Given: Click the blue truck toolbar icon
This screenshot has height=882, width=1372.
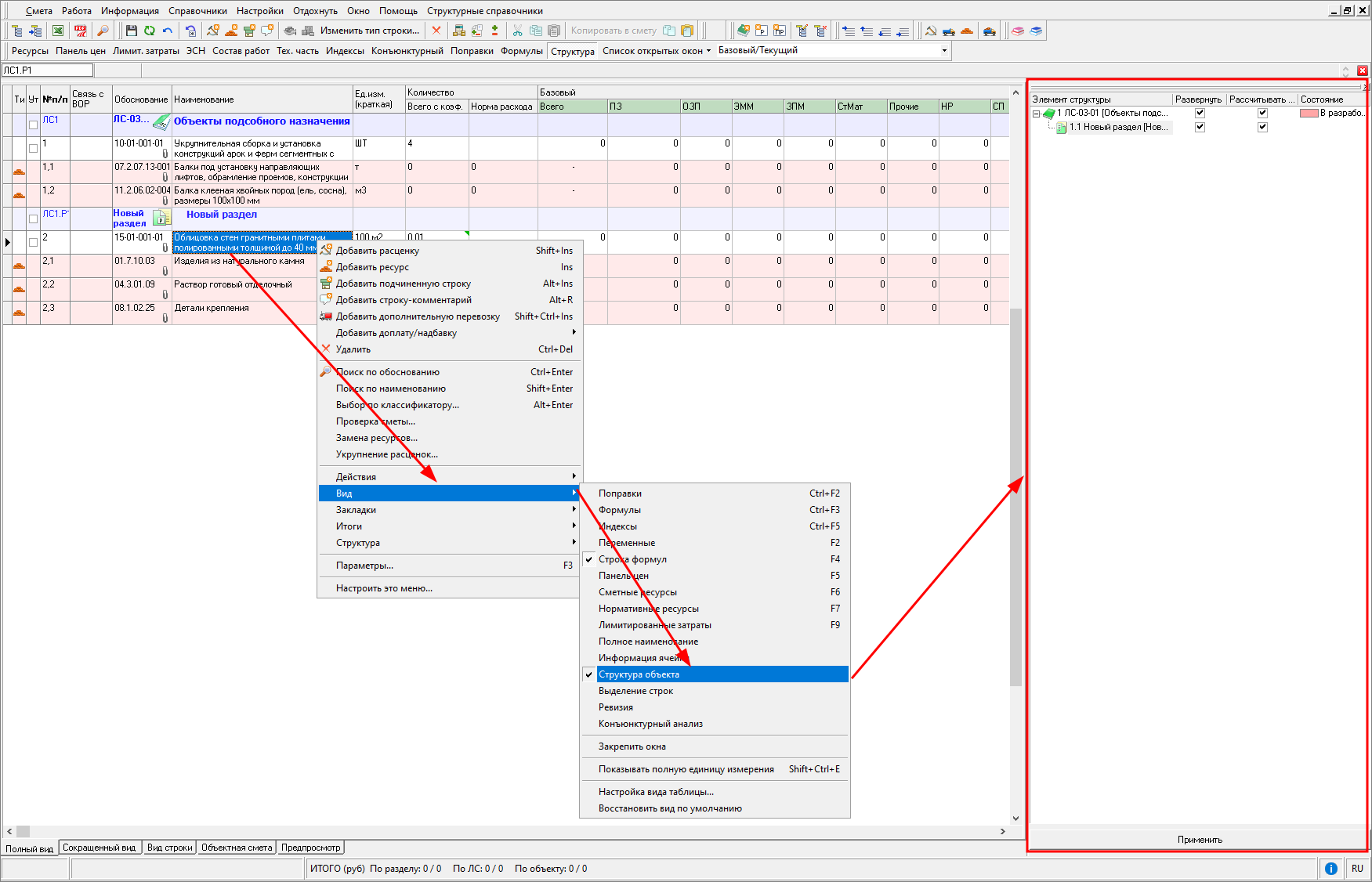Looking at the screenshot, I should [x=949, y=31].
